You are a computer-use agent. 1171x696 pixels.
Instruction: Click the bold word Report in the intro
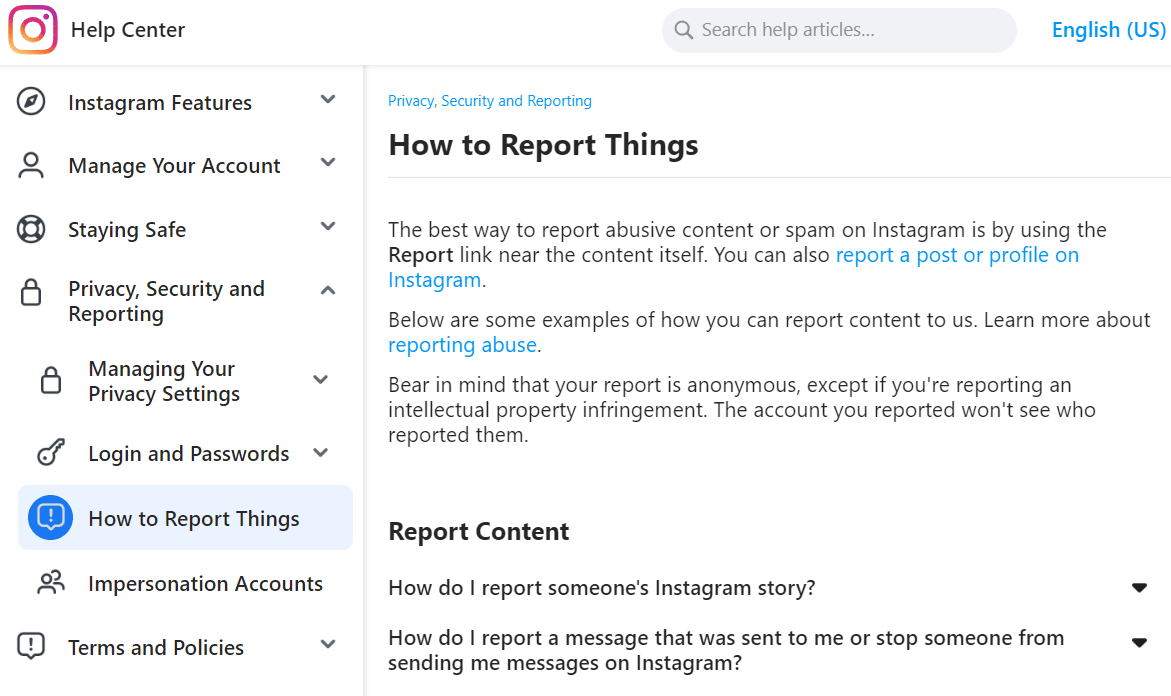(420, 255)
